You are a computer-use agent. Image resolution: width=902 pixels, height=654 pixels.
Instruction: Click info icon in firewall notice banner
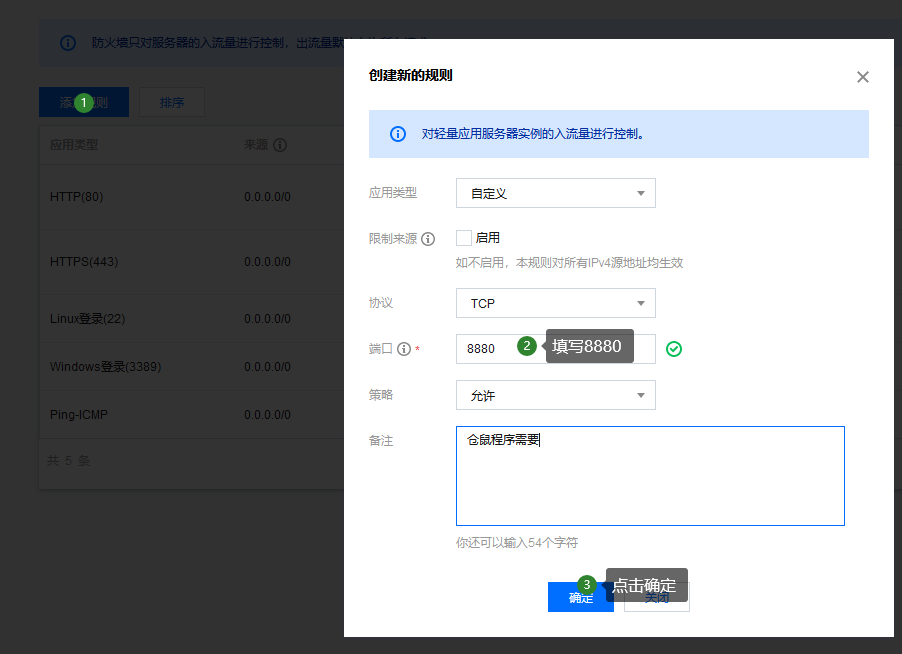(68, 43)
